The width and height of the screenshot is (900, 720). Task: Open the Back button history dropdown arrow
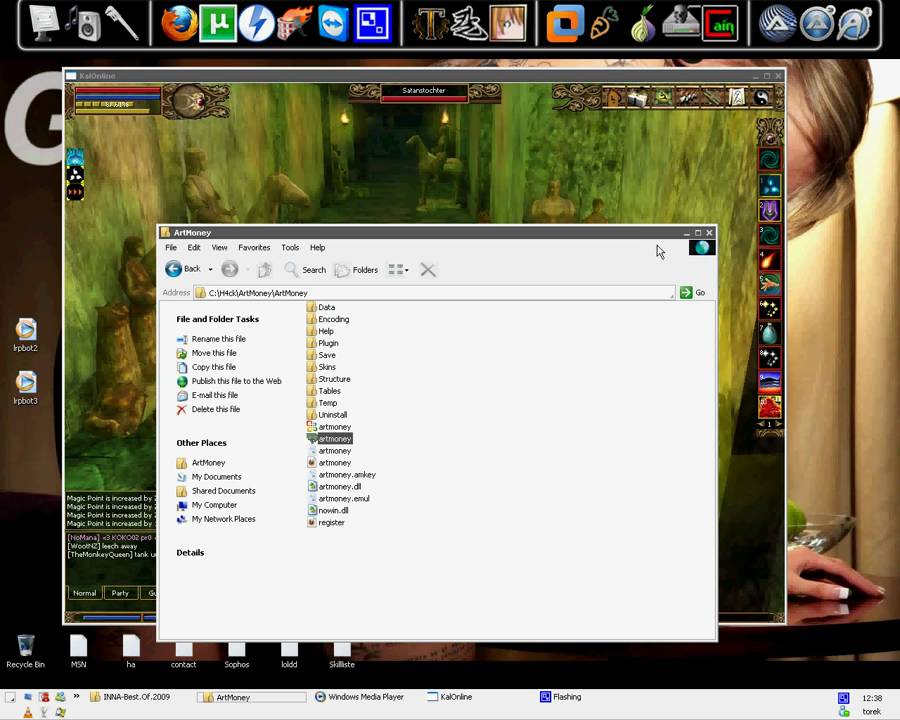[x=211, y=269]
